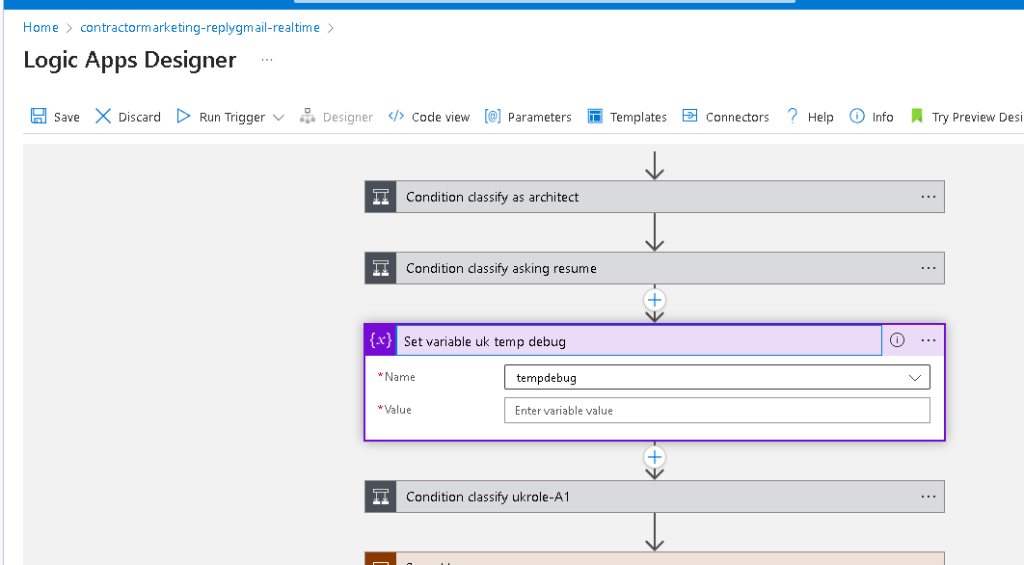Viewport: 1024px width, 565px height.
Task: Expand the Run Trigger dropdown chevron
Action: 279,118
